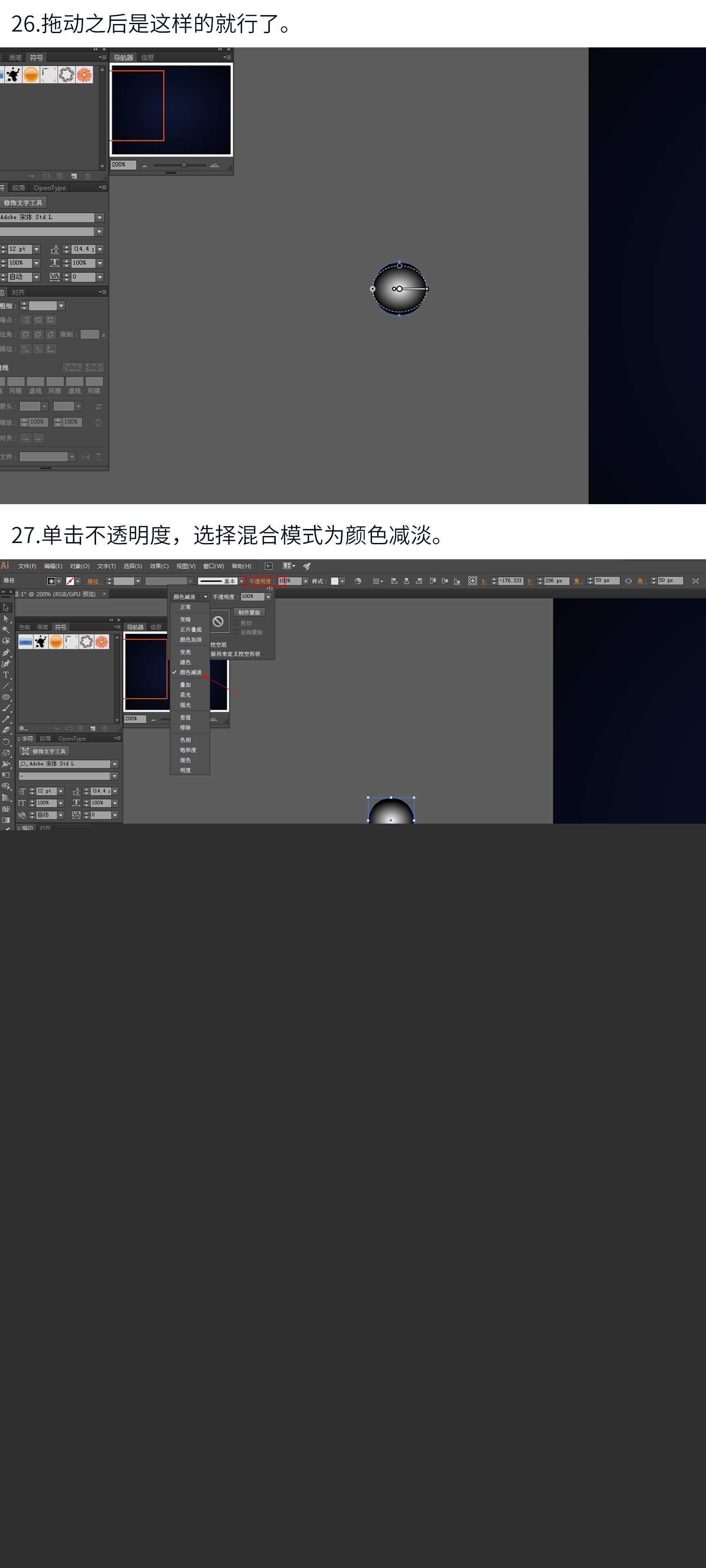This screenshot has width=706, height=1568.
Task: Select the Pencil tool
Action: pos(6,719)
